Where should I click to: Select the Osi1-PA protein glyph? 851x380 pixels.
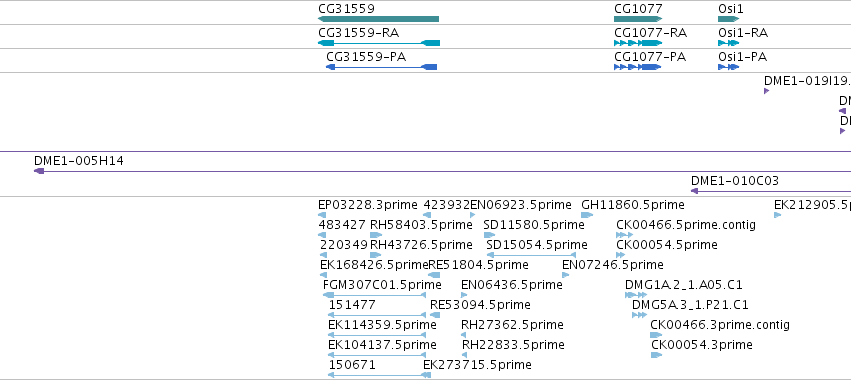click(728, 67)
